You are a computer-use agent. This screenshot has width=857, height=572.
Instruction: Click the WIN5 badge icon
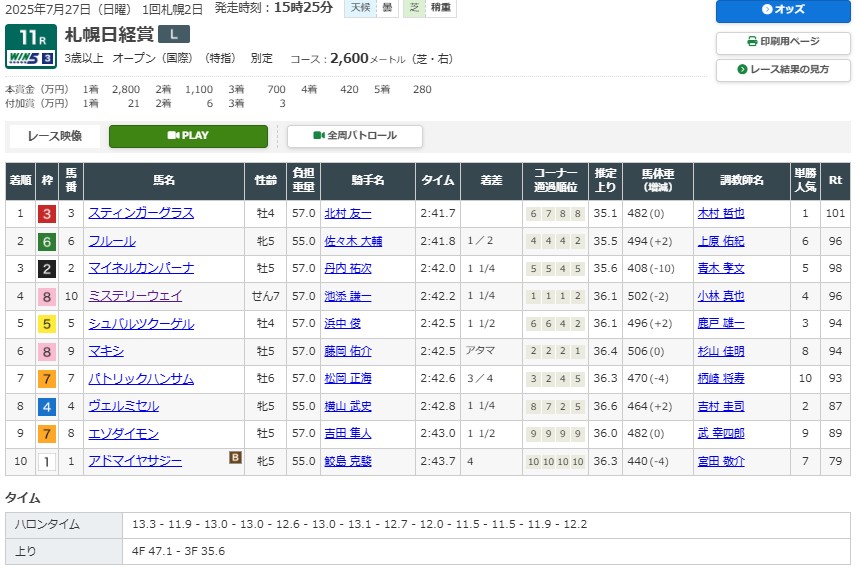click(x=30, y=59)
